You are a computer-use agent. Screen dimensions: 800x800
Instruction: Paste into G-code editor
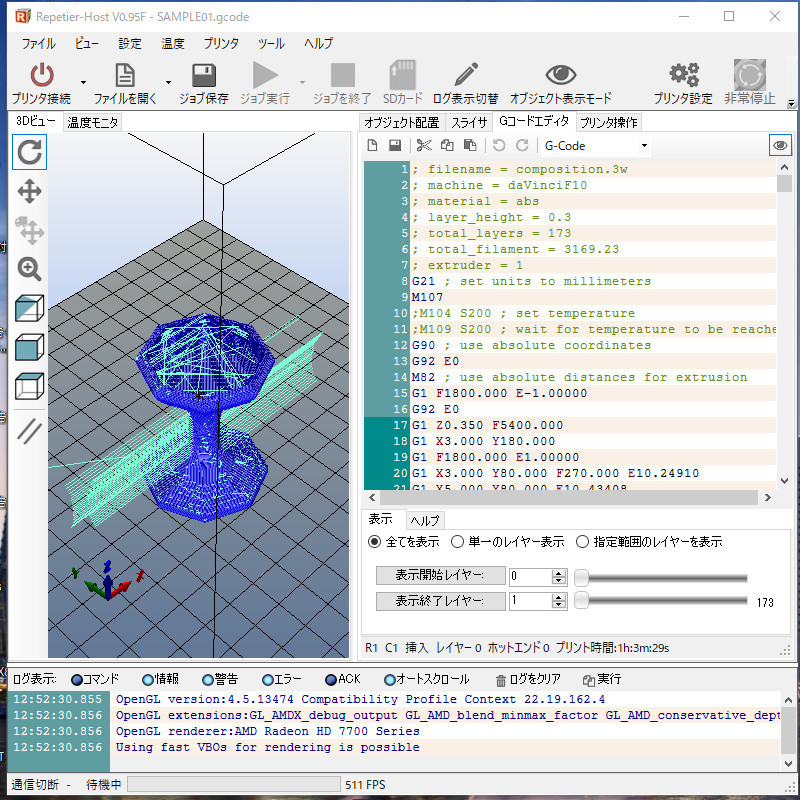(470, 146)
